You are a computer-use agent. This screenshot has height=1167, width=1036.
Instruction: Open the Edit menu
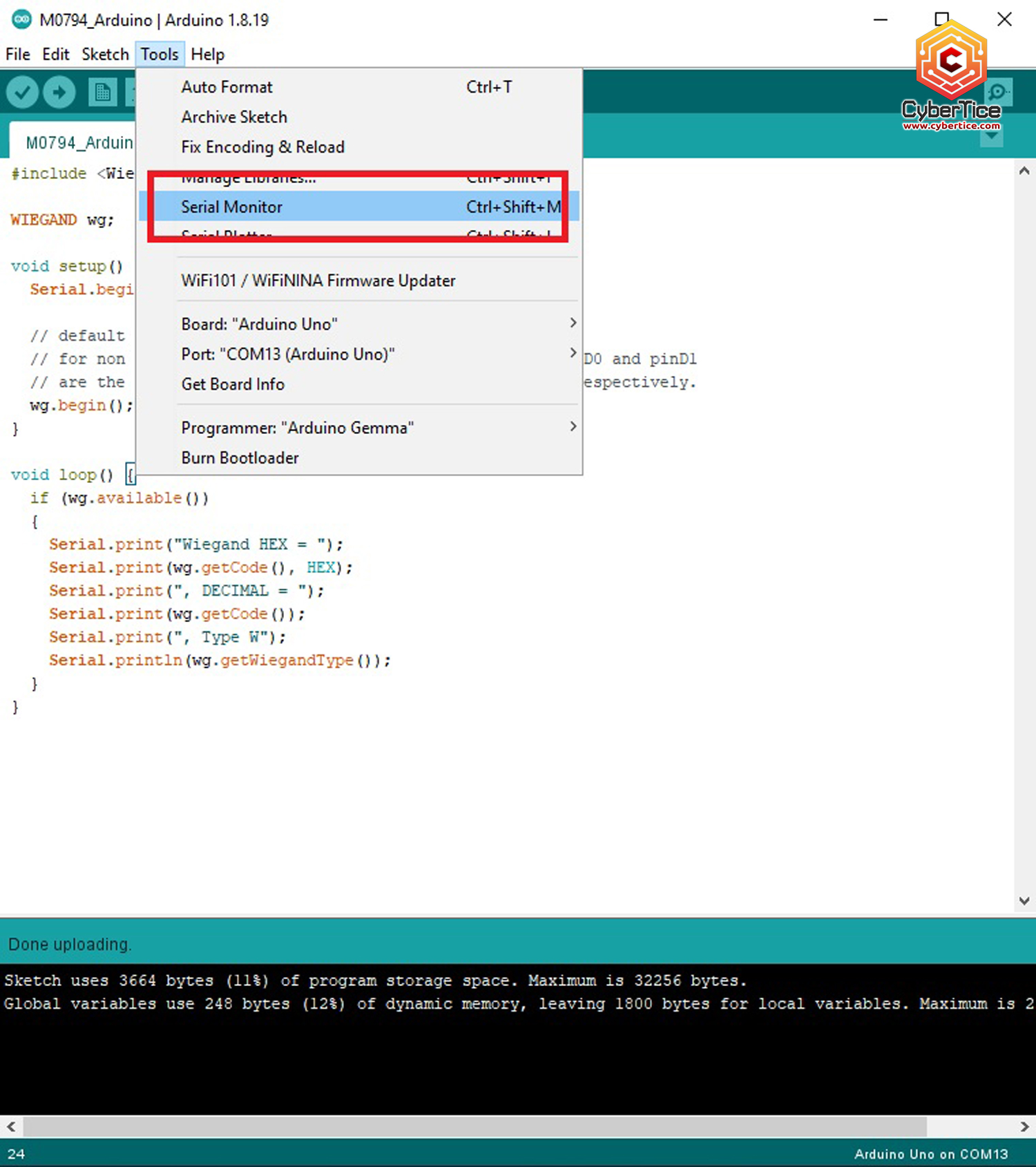click(x=55, y=54)
